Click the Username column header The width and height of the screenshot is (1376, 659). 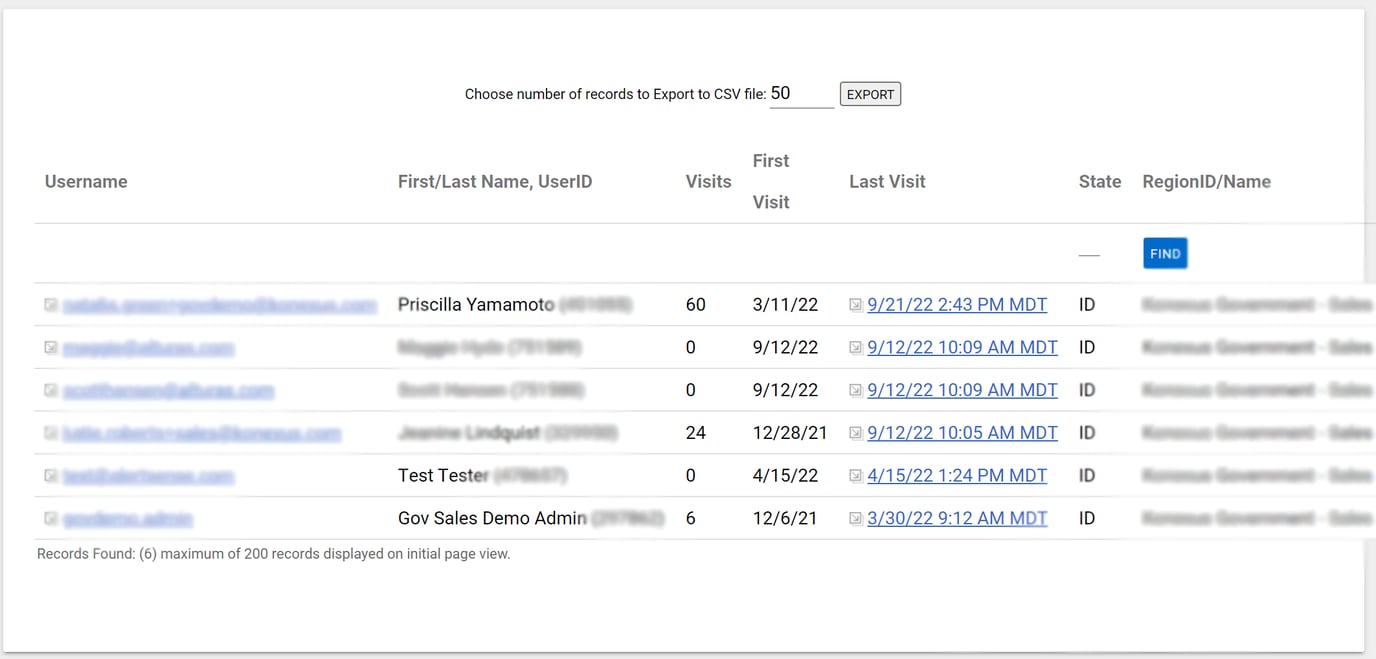pos(85,181)
